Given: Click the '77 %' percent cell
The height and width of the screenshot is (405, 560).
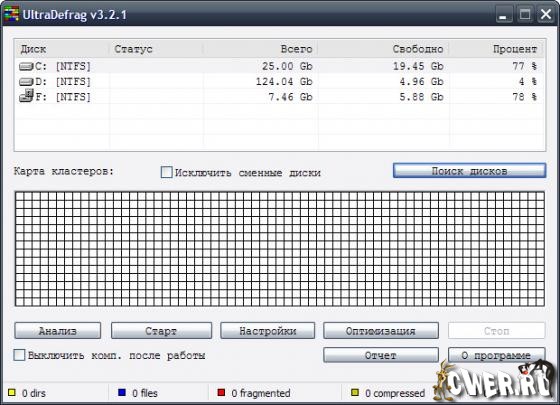Looking at the screenshot, I should tap(525, 66).
